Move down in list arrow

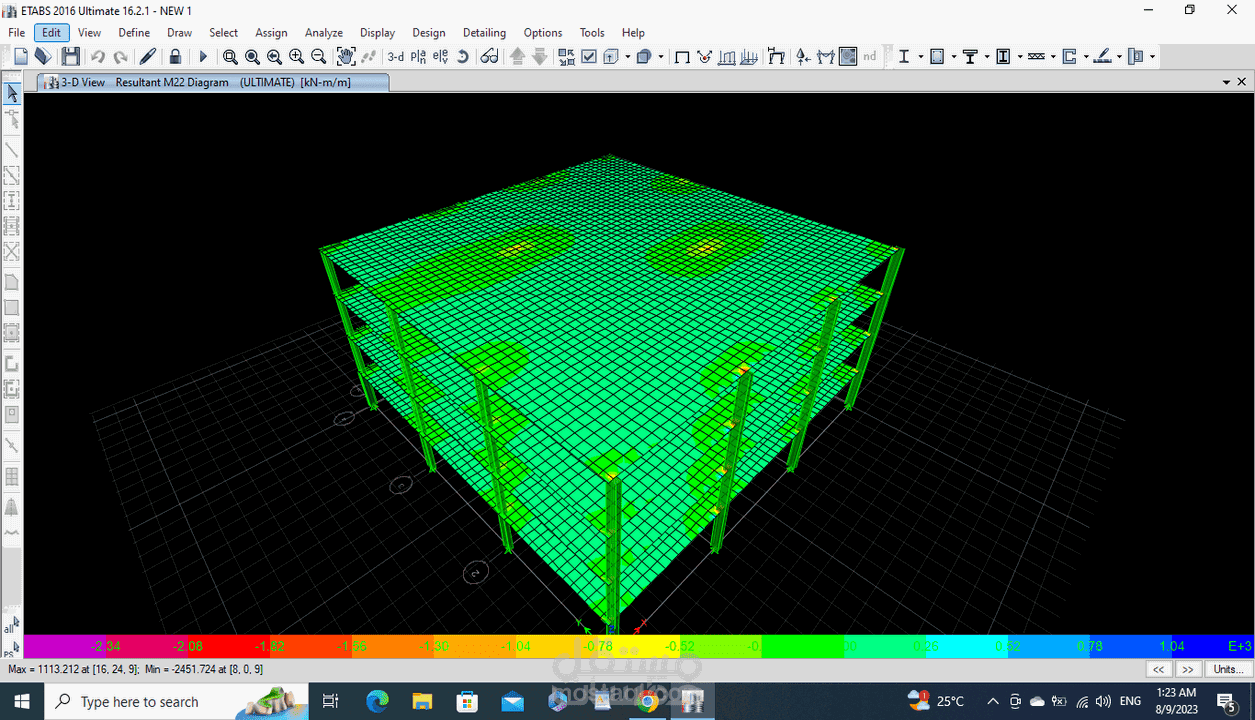click(x=539, y=57)
